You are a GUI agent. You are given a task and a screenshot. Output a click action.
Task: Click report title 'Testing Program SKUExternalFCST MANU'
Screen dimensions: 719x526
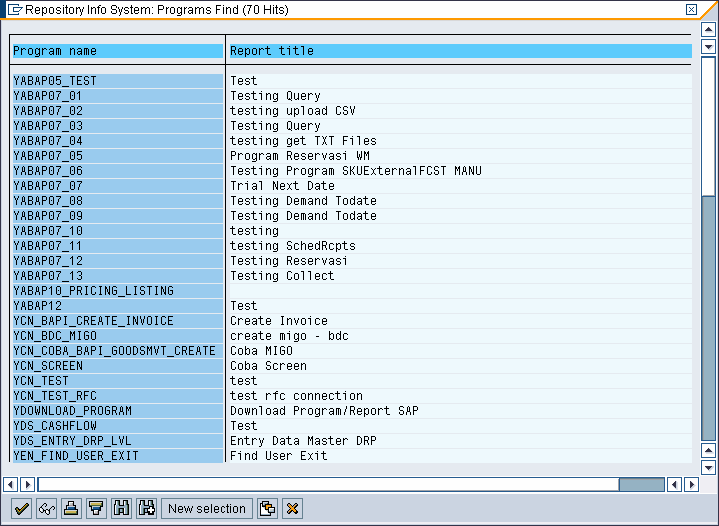pos(356,171)
